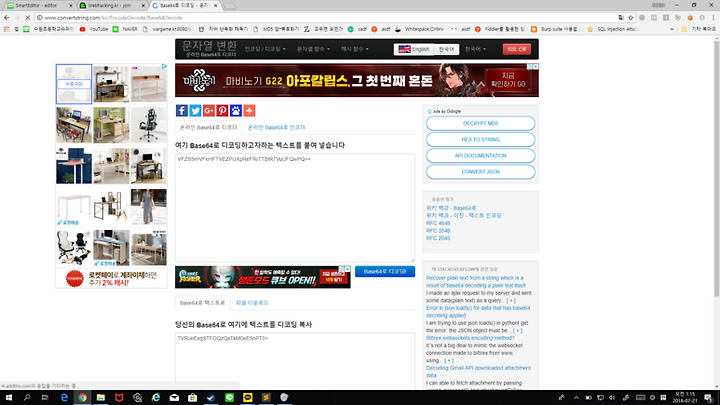Click Base64 input text area
The image size is (720, 405).
click(x=295, y=208)
